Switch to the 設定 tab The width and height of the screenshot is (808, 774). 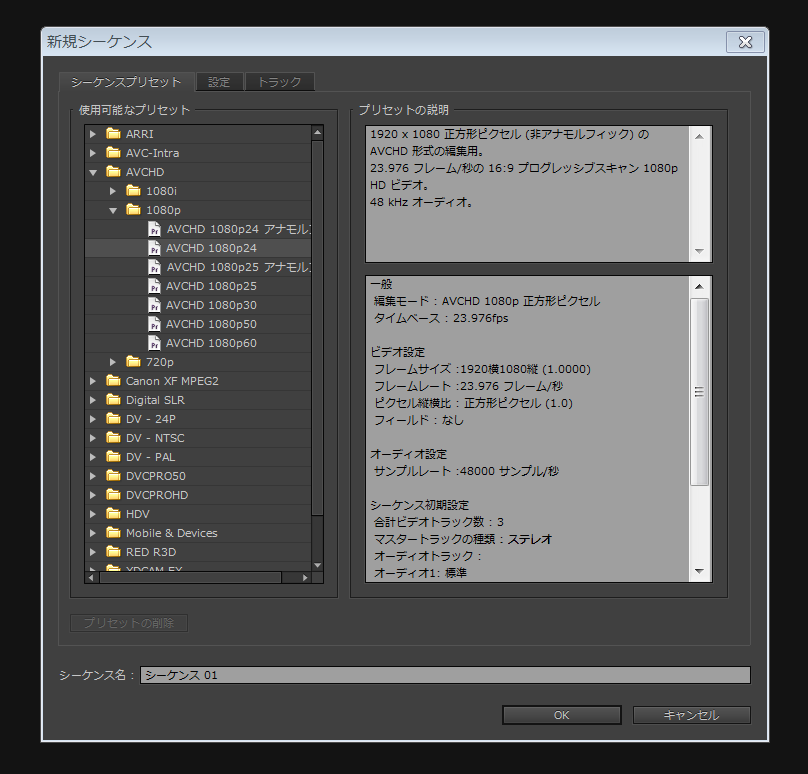click(x=218, y=82)
